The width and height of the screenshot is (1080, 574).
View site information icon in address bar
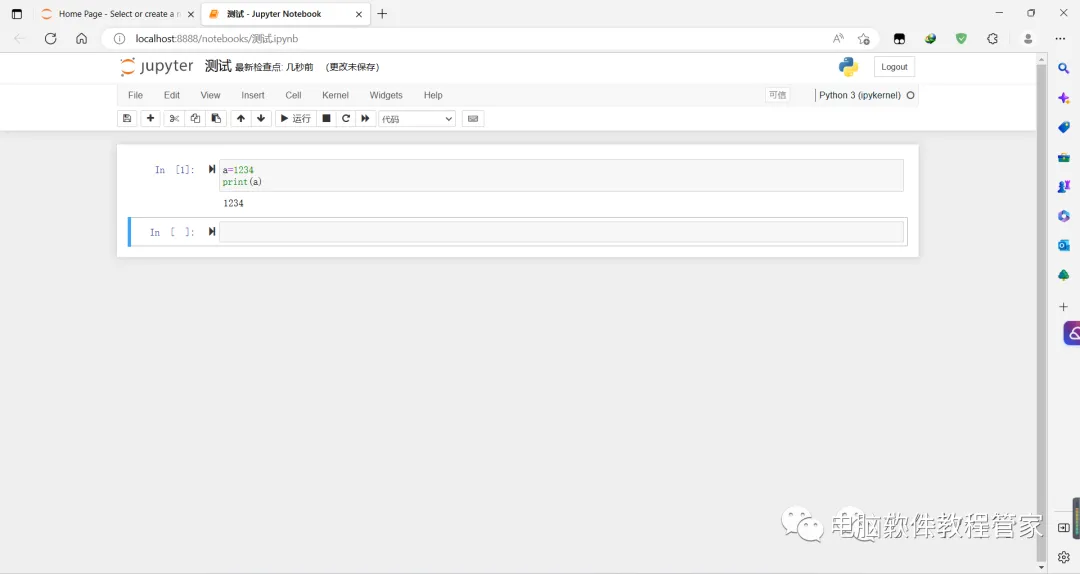[x=119, y=39]
